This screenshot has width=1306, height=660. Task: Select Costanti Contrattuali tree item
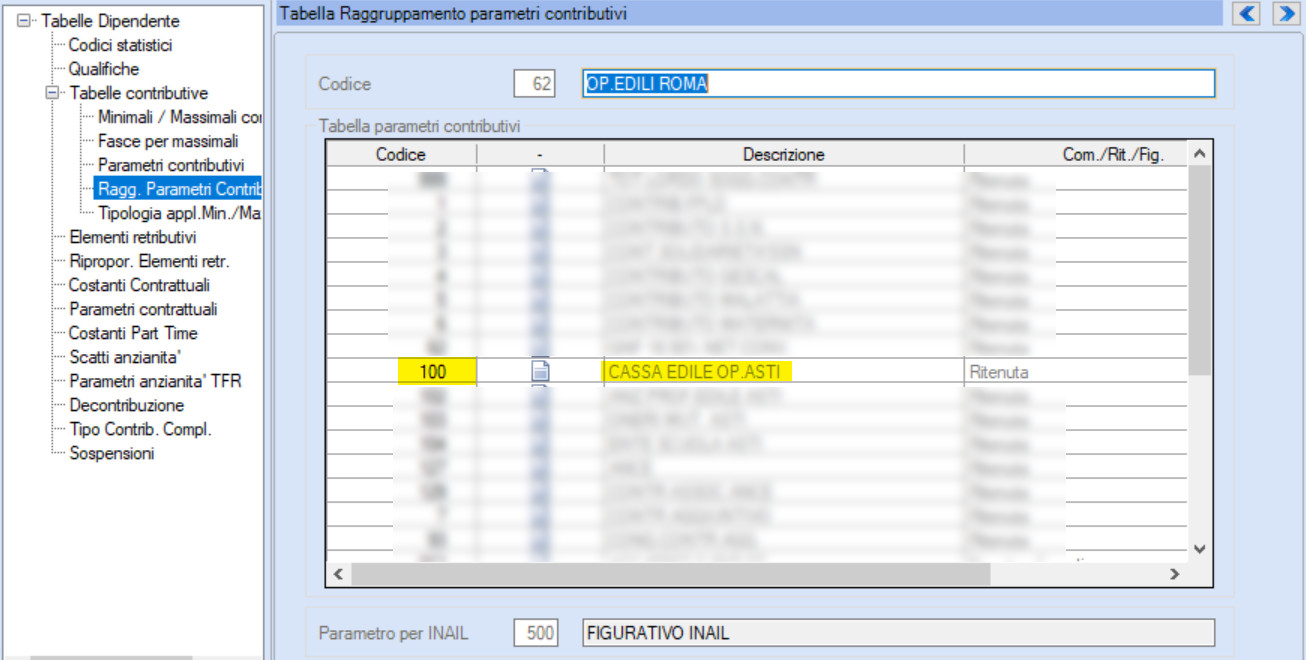(139, 285)
